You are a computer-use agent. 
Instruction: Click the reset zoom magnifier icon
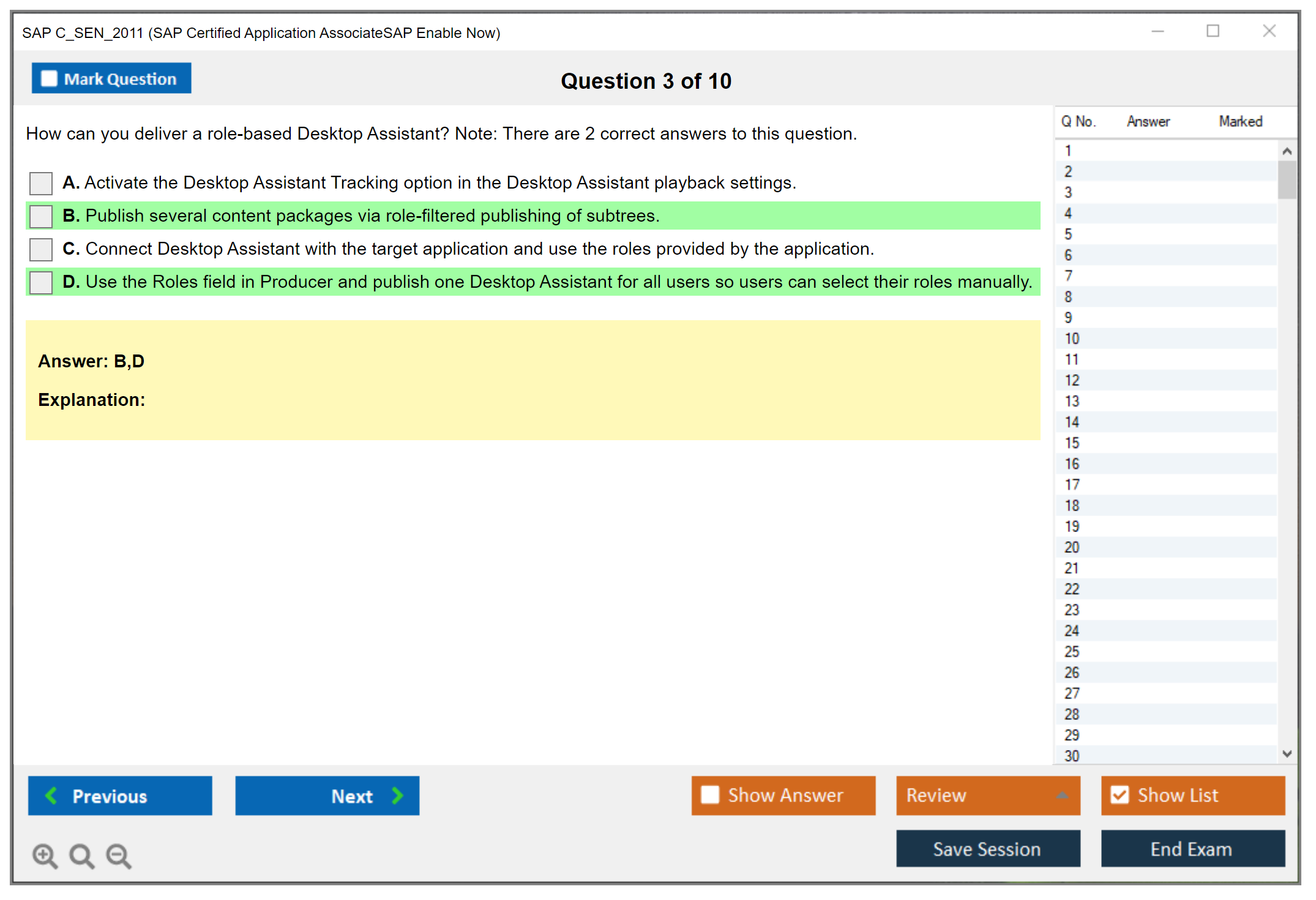[81, 855]
